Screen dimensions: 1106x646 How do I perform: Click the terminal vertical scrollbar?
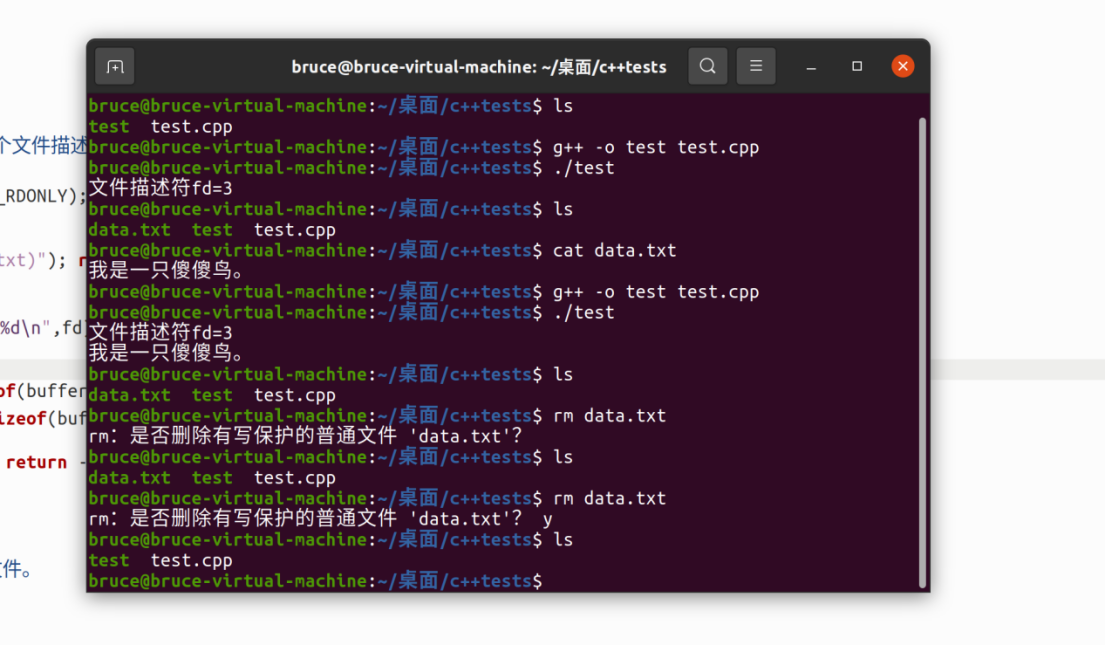point(922,353)
